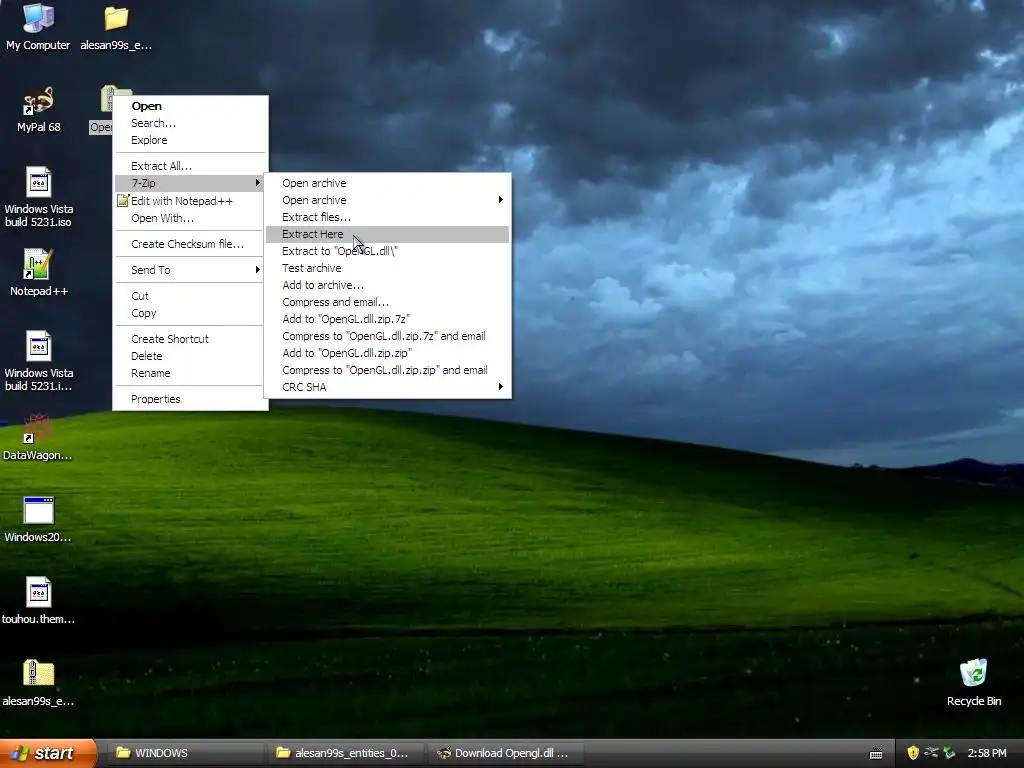
Task: Select the Notepad++ desktop shortcut
Action: coord(38,273)
